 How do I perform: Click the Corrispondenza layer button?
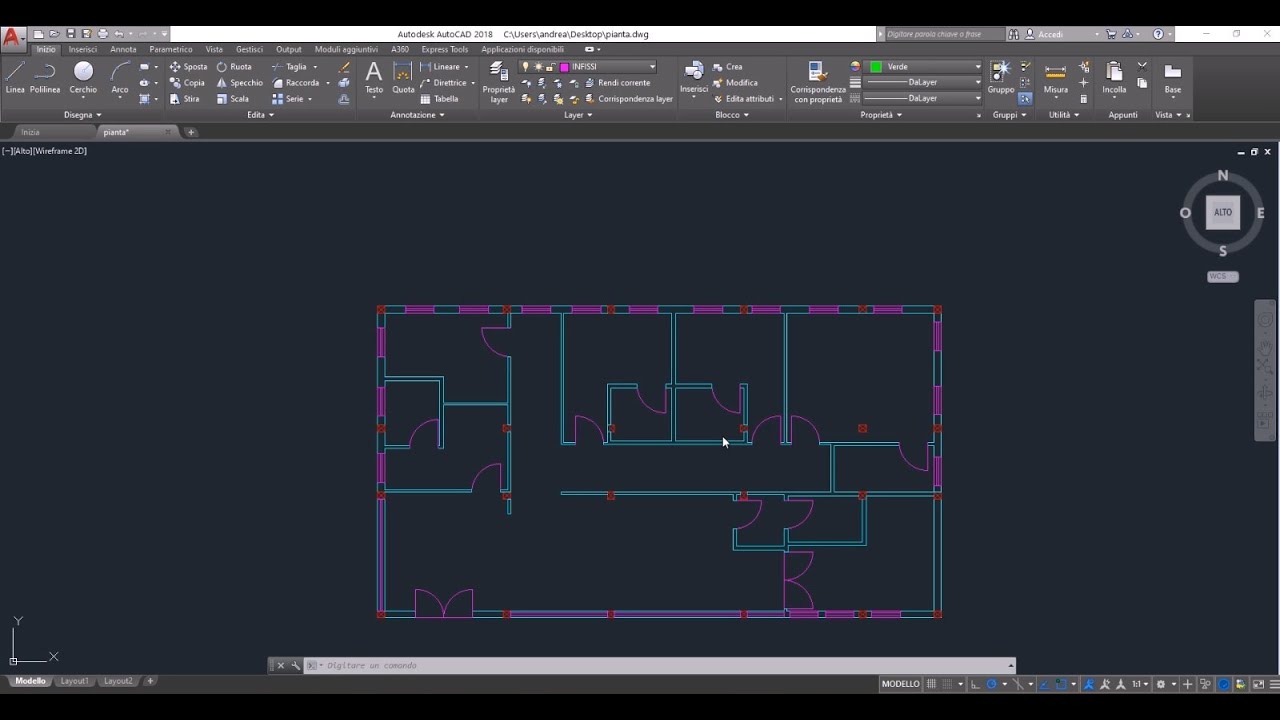628,99
